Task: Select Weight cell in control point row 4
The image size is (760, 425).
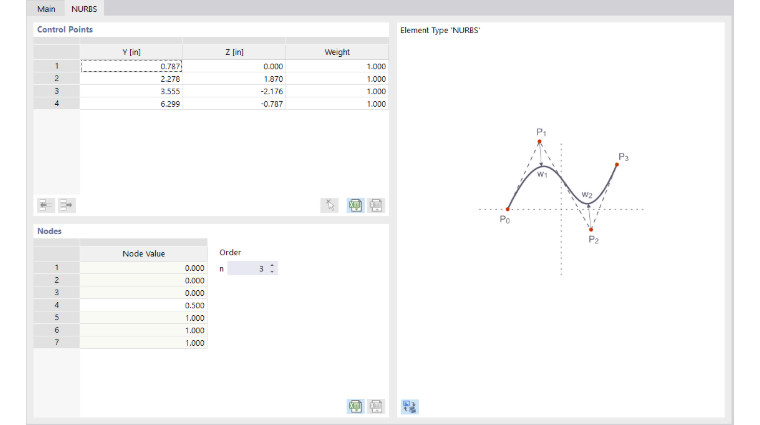Action: click(x=337, y=104)
